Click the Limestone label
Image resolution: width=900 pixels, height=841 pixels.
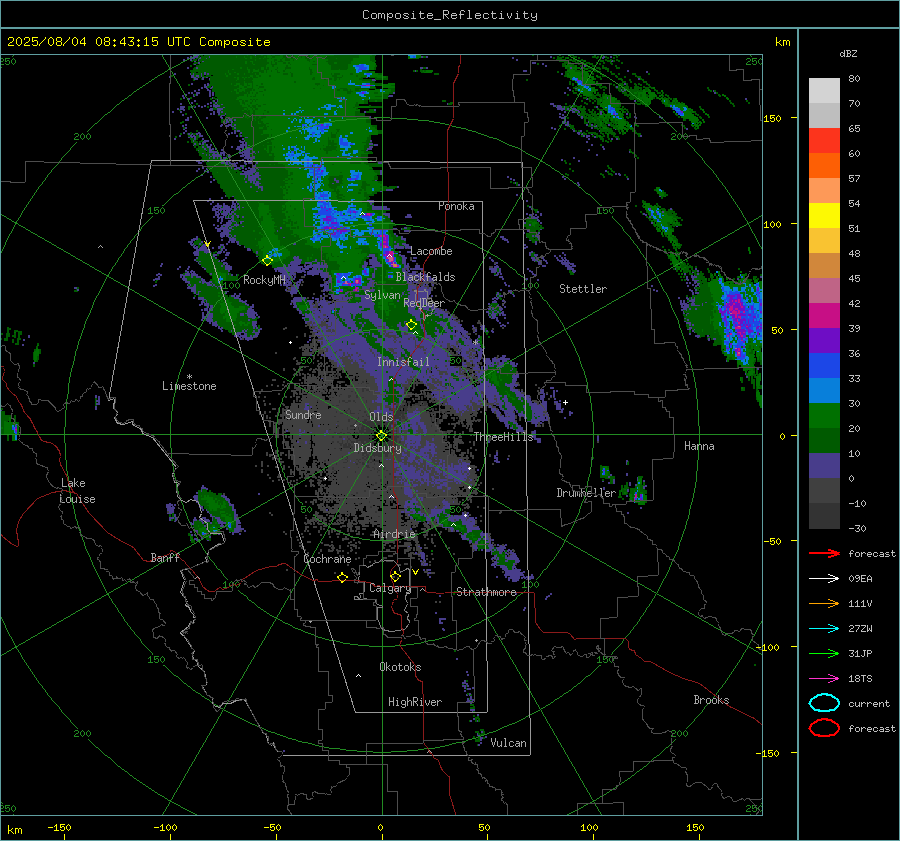tap(189, 386)
